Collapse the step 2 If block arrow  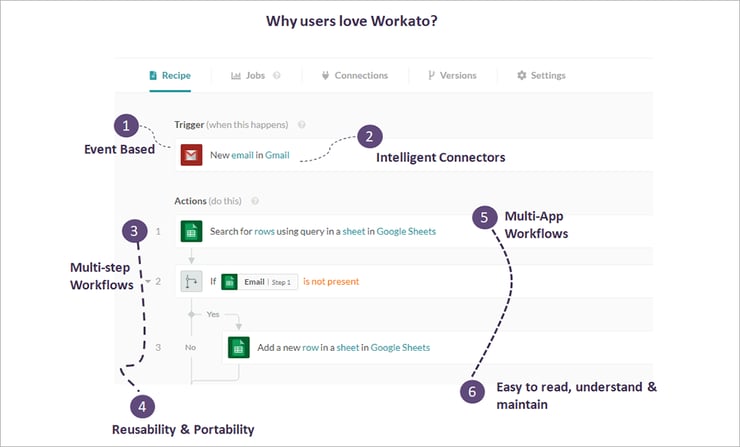[x=148, y=282]
